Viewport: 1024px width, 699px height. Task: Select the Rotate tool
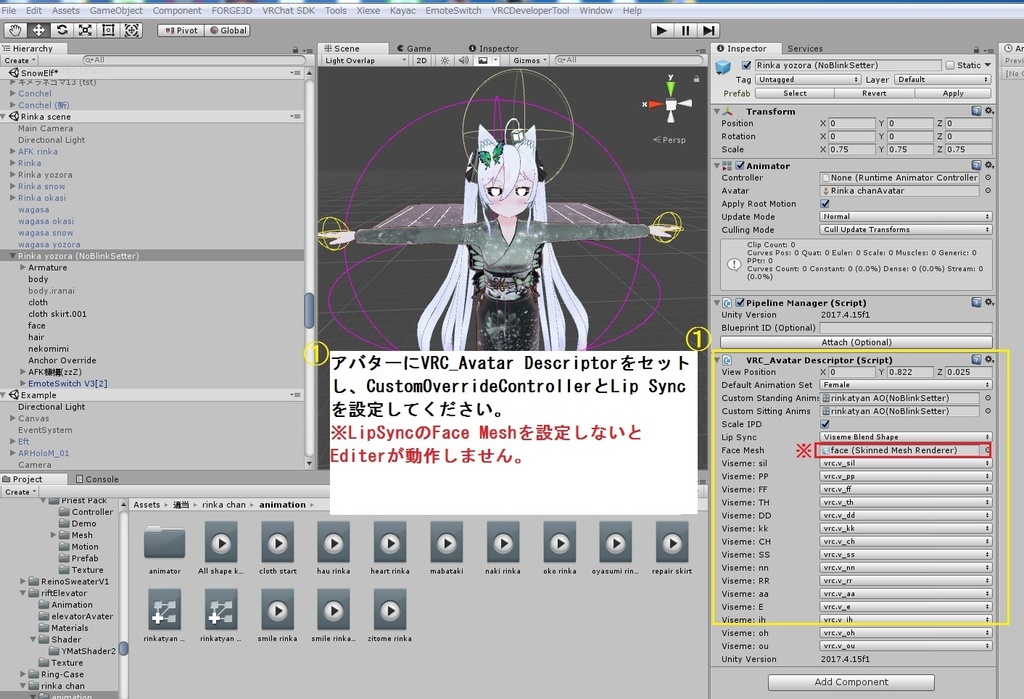tap(62, 30)
